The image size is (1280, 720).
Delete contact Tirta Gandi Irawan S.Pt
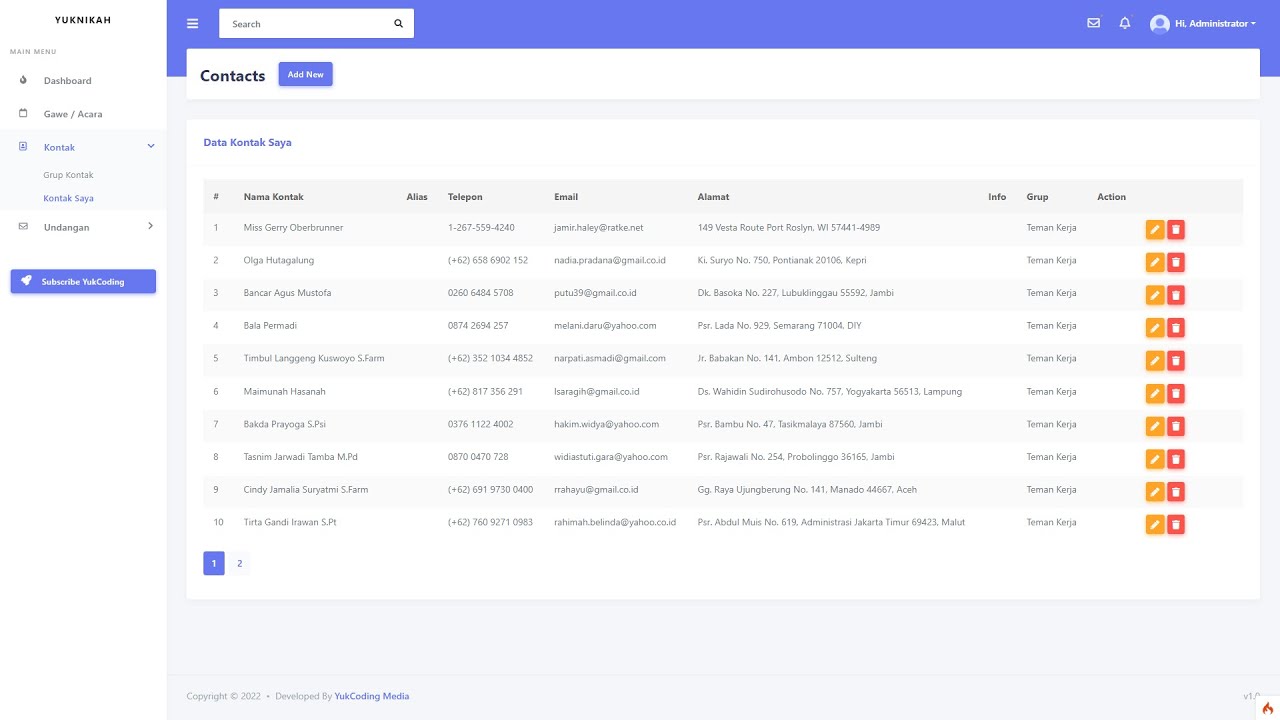click(x=1176, y=525)
